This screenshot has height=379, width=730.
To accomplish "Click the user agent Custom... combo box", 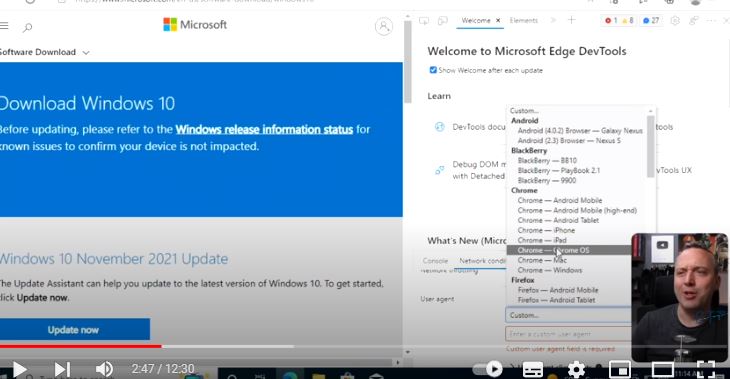I will coord(568,315).
